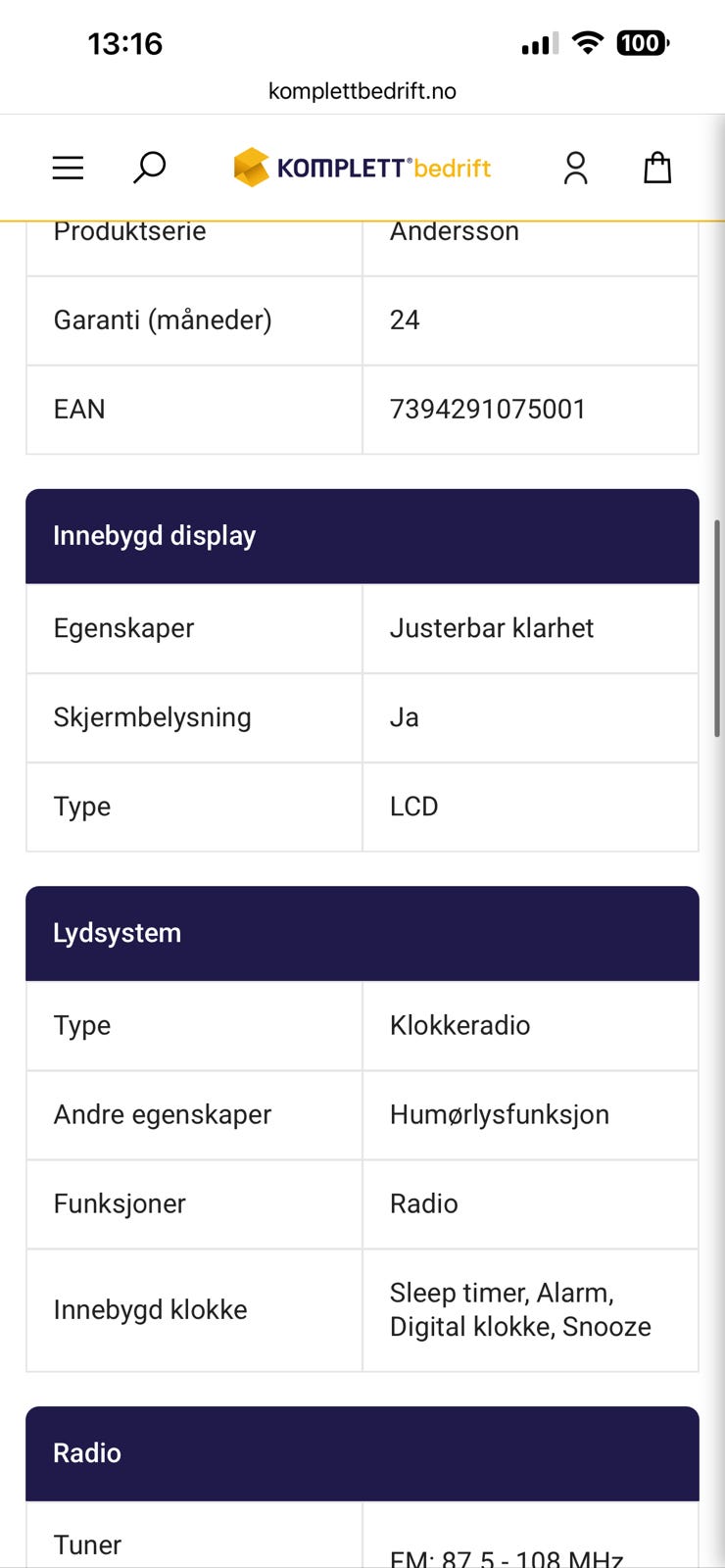Open the hamburger navigation menu

point(68,168)
